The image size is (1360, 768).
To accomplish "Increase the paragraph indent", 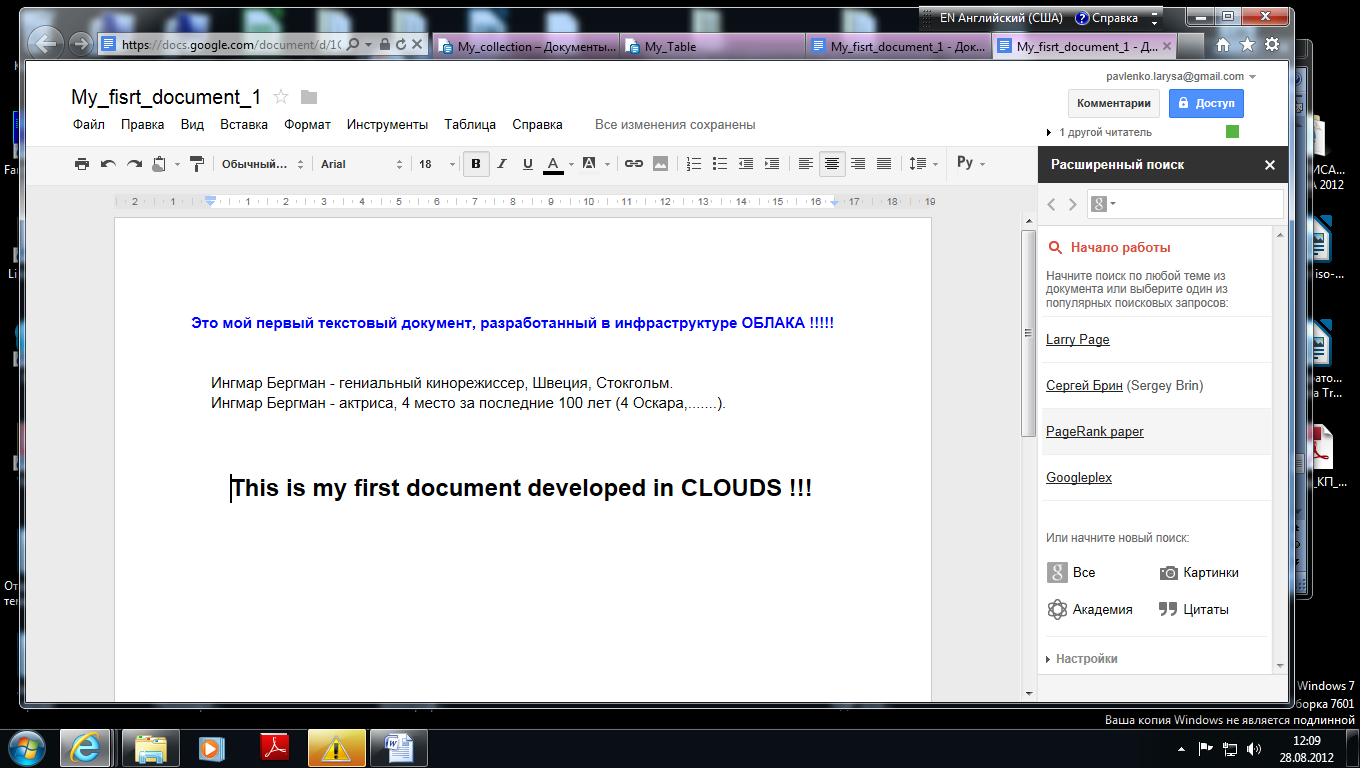I will pyautogui.click(x=771, y=164).
